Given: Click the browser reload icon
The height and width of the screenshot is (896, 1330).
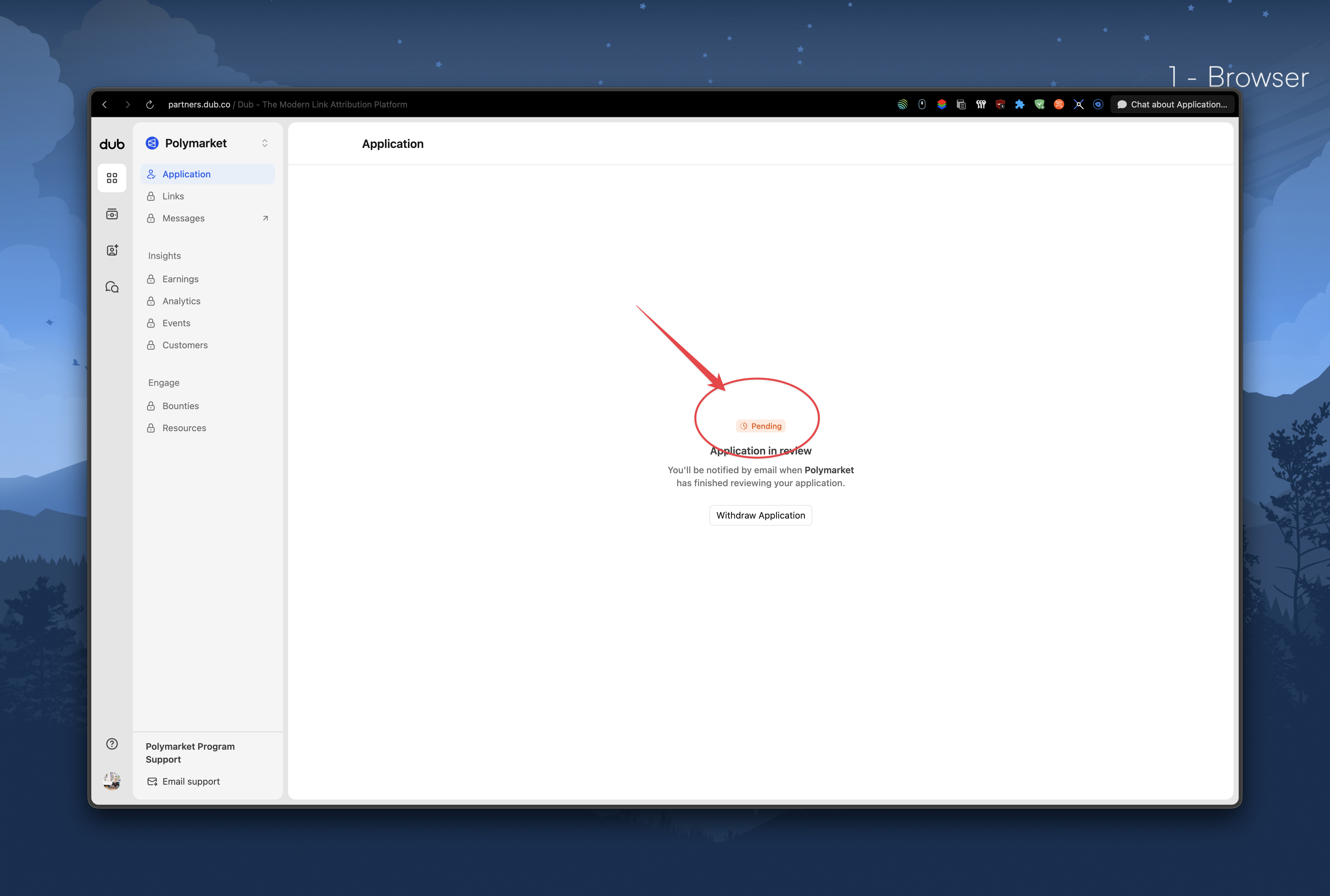Looking at the screenshot, I should coord(150,105).
